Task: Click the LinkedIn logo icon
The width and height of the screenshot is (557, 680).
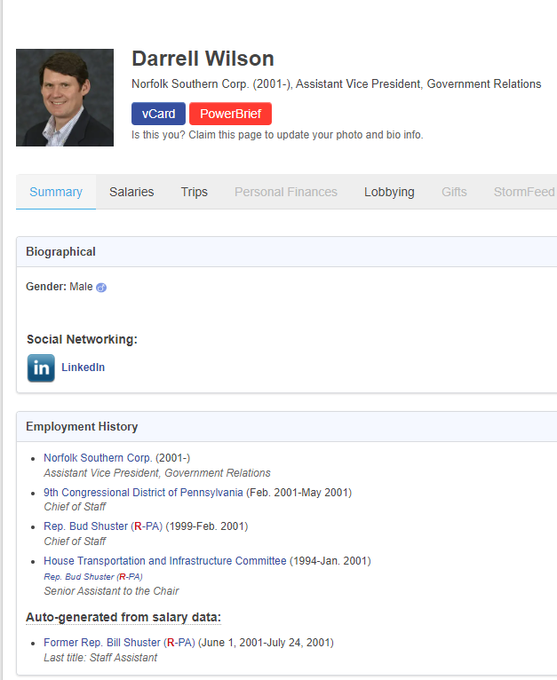Action: pos(41,368)
